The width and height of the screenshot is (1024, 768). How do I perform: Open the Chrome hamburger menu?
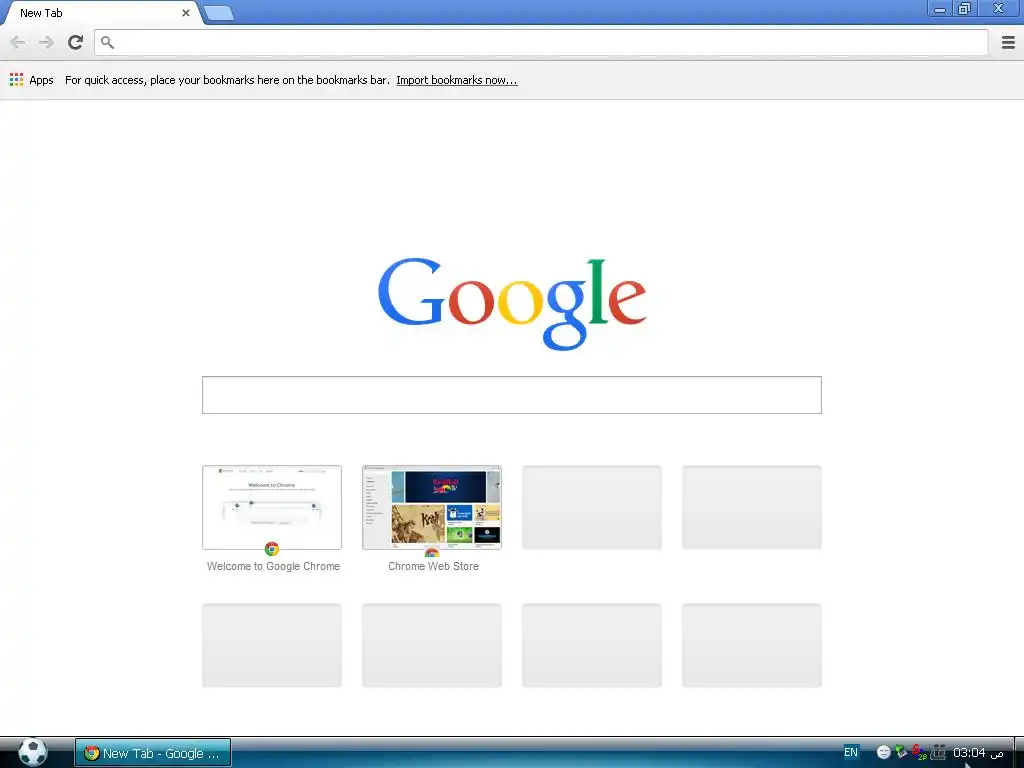coord(1008,42)
